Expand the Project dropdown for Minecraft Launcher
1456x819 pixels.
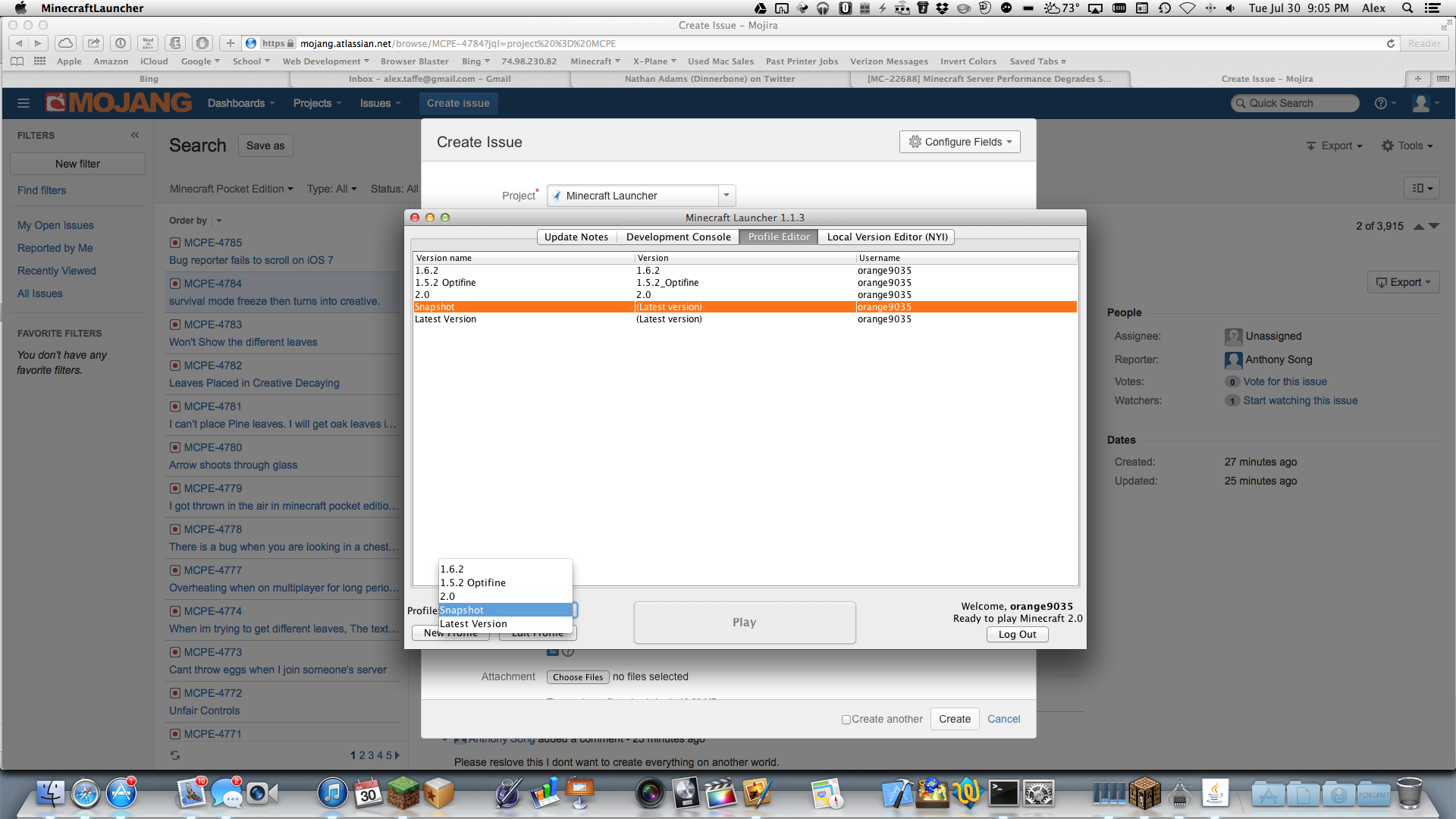[x=726, y=196]
